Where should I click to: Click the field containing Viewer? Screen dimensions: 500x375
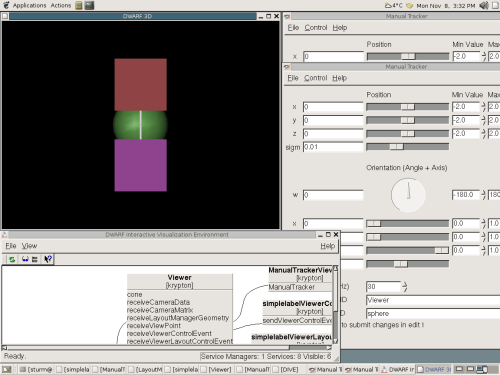[x=433, y=300]
